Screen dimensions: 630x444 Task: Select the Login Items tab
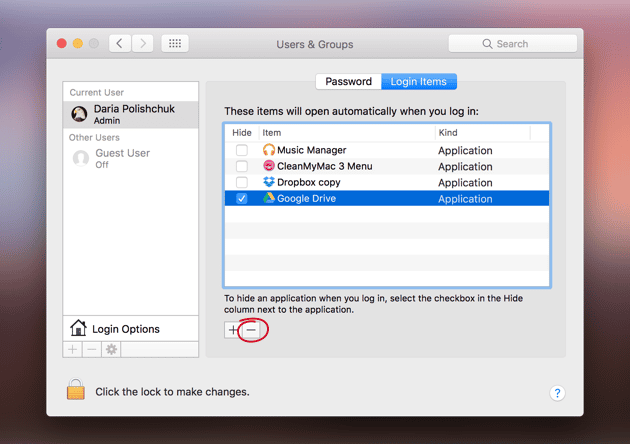point(419,82)
